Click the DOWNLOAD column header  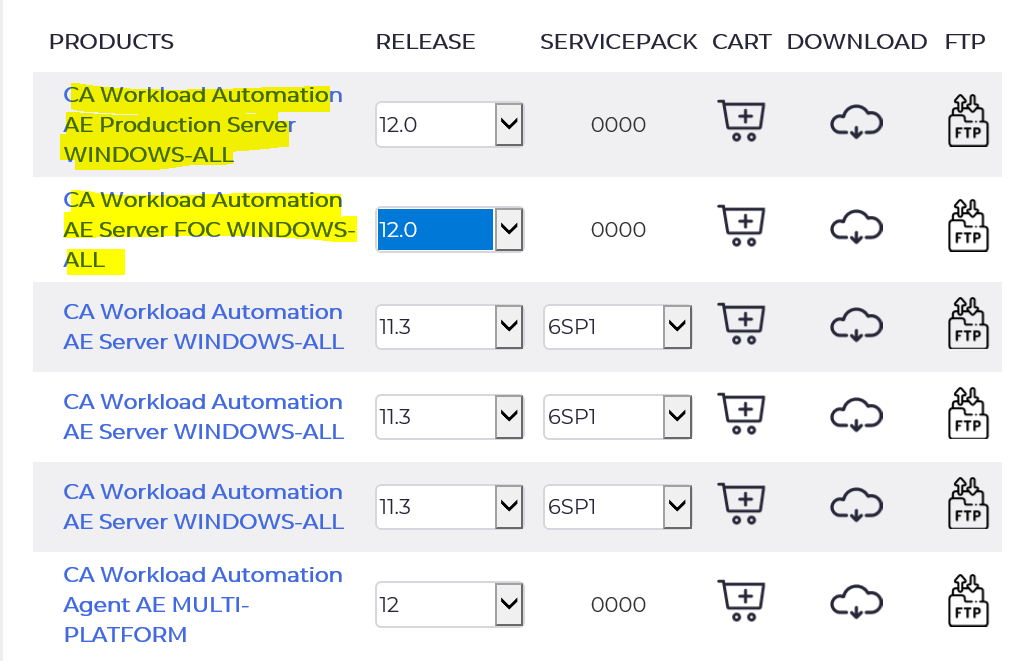(856, 42)
